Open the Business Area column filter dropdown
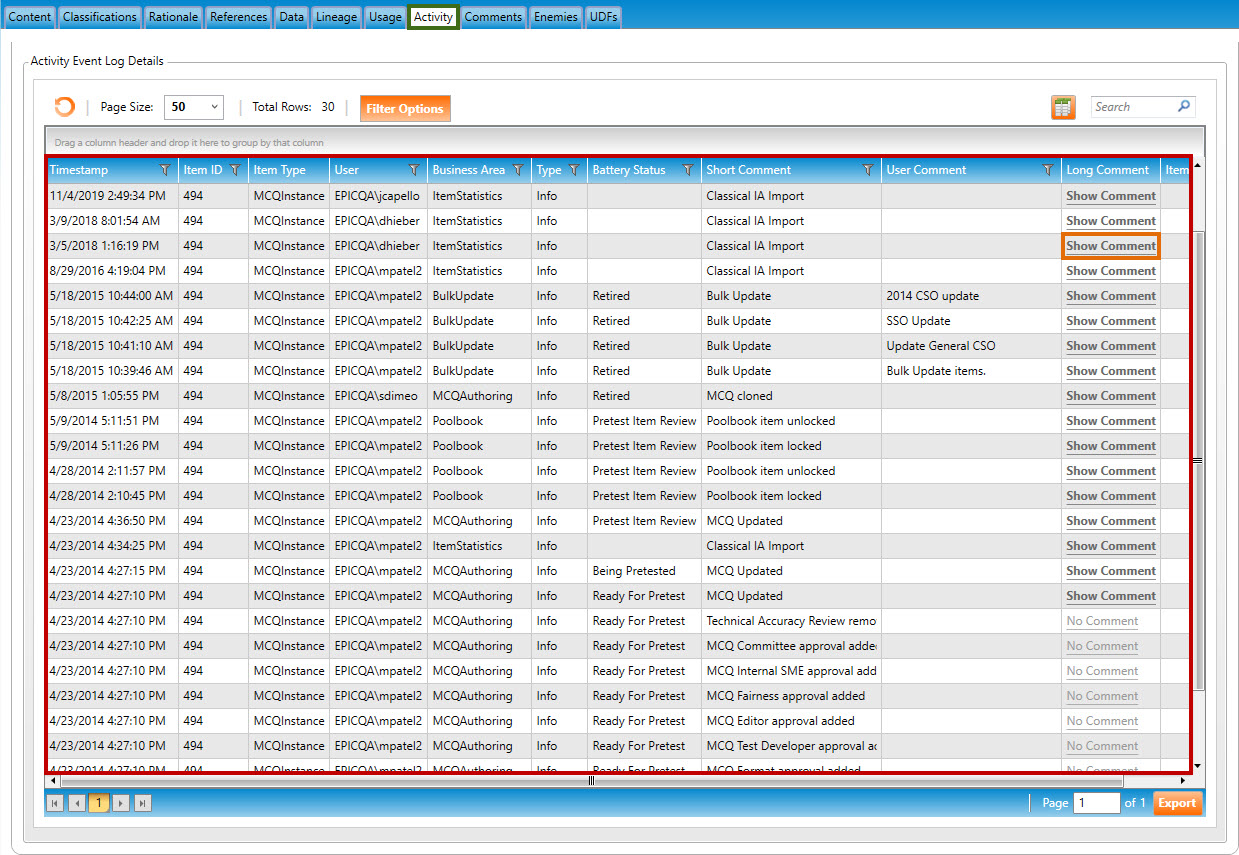The image size is (1239, 855). (x=518, y=170)
